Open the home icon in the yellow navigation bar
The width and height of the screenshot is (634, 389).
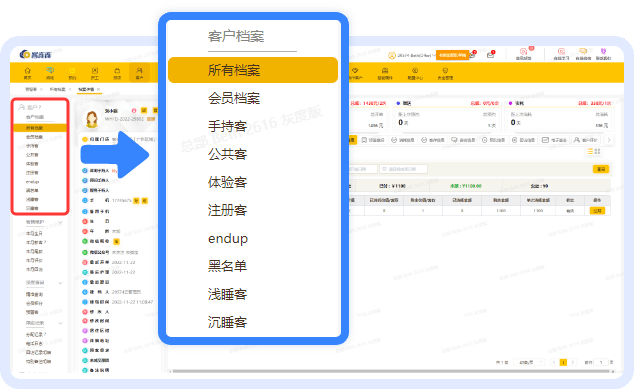click(27, 70)
